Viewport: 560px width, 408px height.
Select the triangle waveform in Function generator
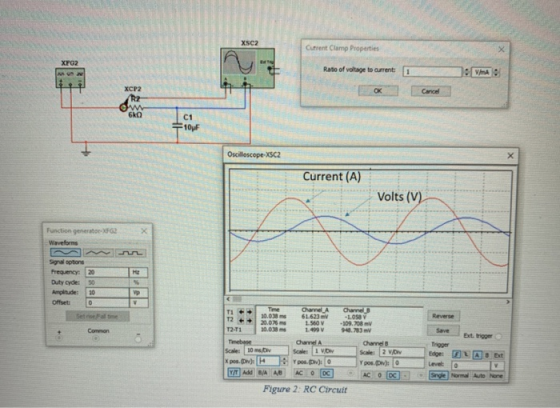click(x=98, y=253)
